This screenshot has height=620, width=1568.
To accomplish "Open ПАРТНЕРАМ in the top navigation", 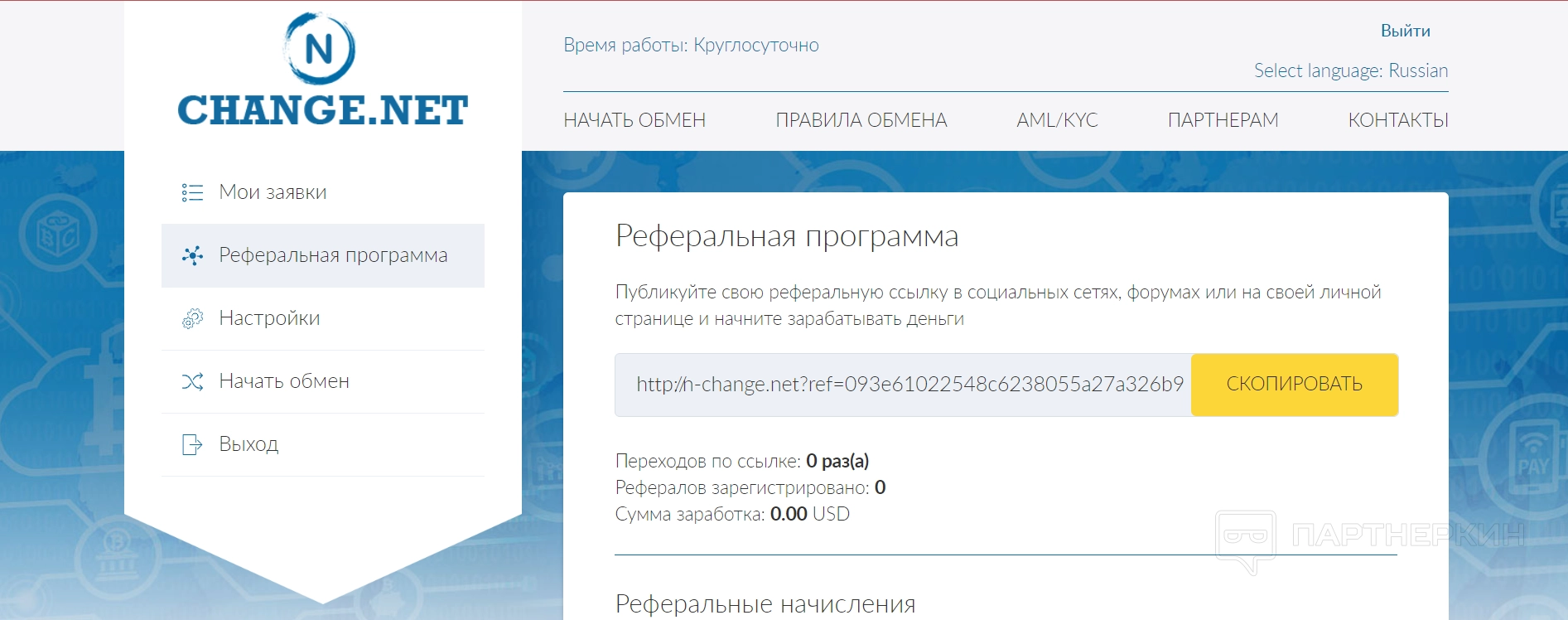I will 1223,120.
